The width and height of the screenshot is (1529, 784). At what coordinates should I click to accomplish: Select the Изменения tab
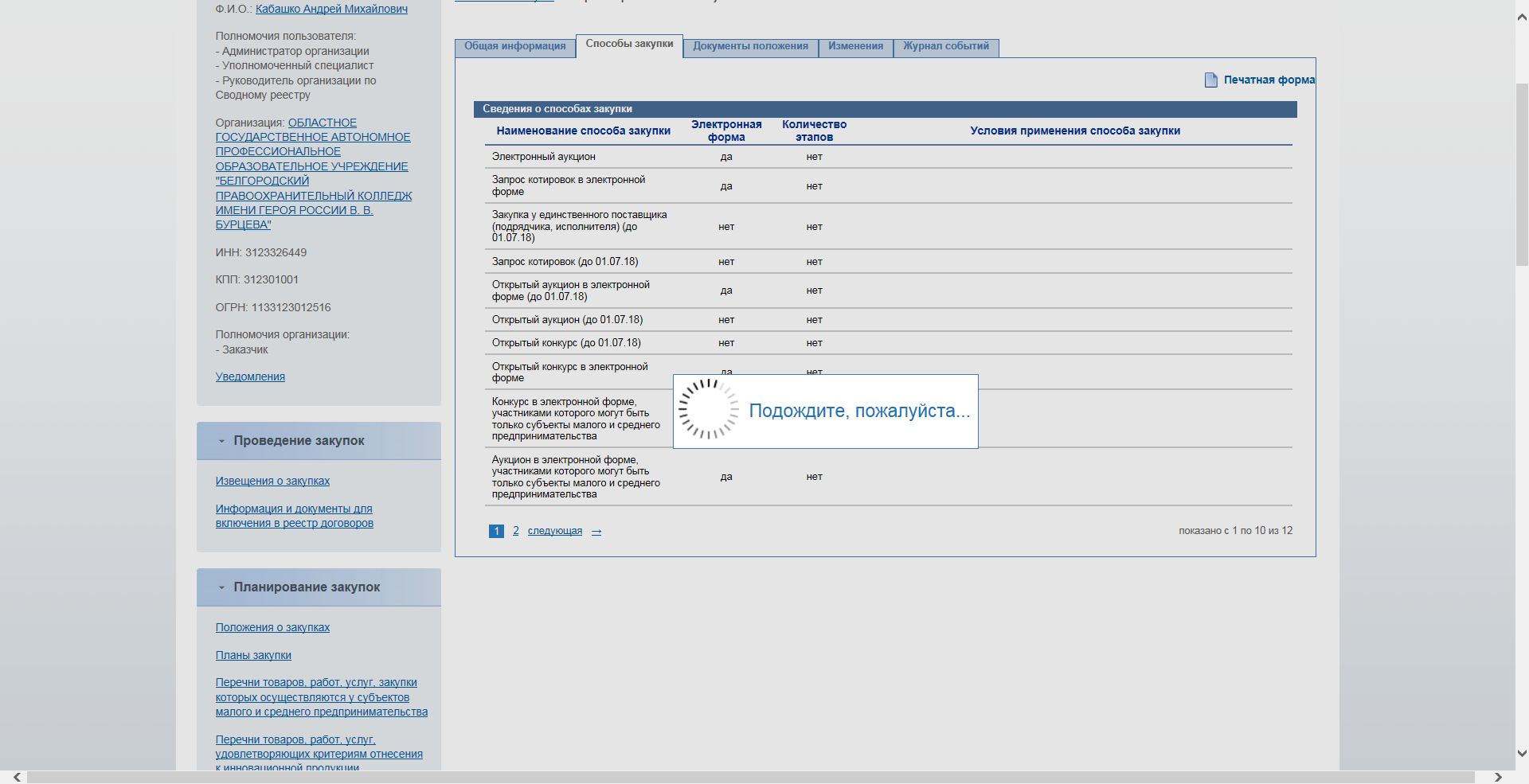click(x=855, y=47)
